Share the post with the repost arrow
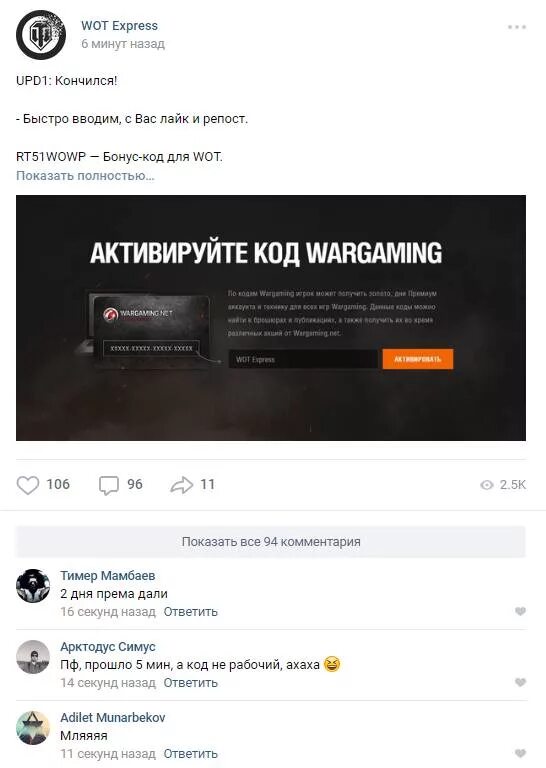The width and height of the screenshot is (546, 768). 182,485
